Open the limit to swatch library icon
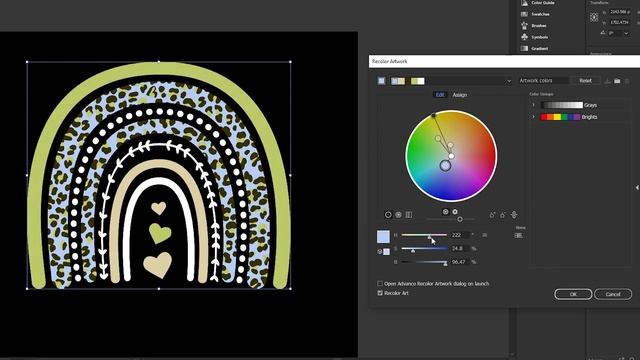The width and height of the screenshot is (640, 360). [x=518, y=236]
